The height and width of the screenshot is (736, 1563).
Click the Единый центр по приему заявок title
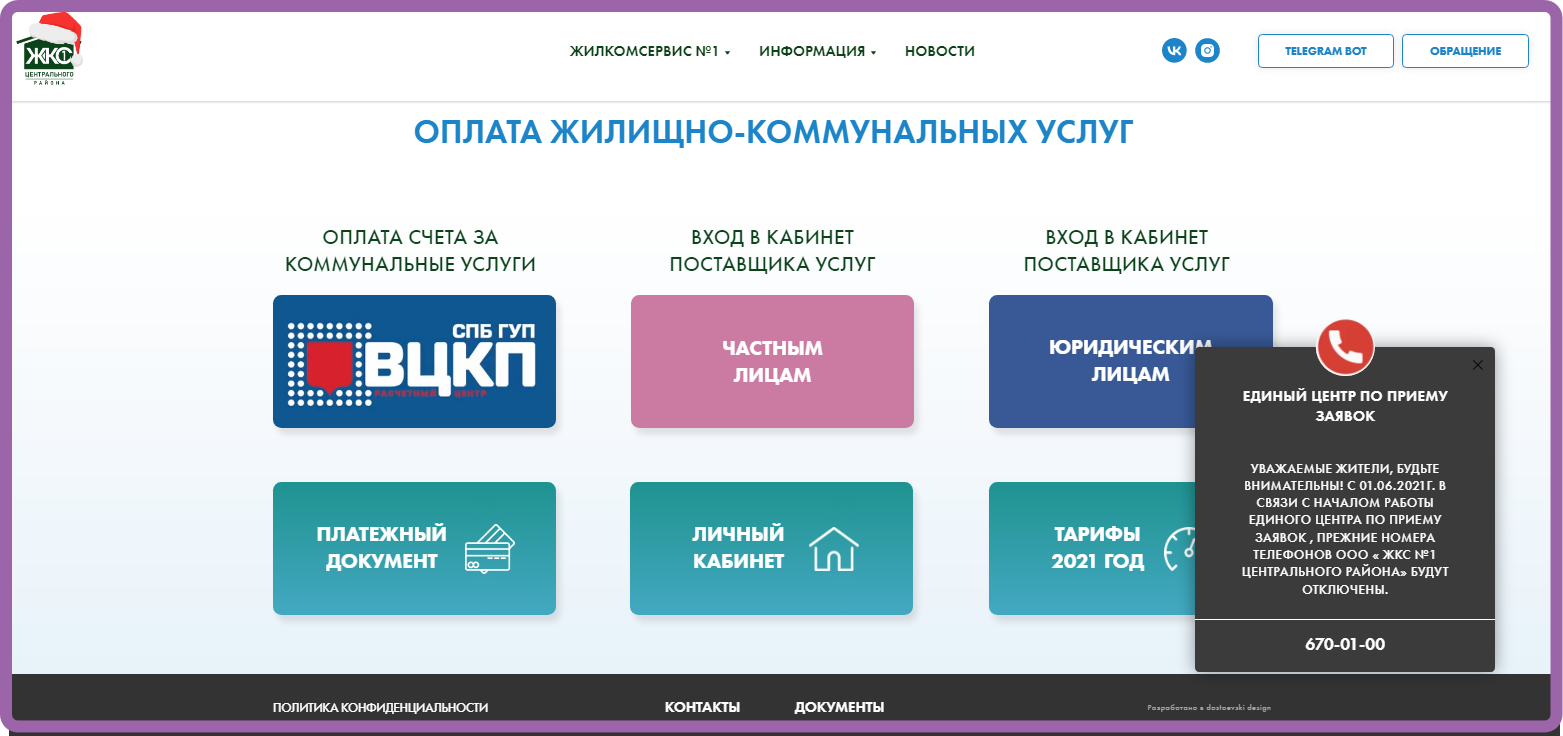[x=1345, y=406]
